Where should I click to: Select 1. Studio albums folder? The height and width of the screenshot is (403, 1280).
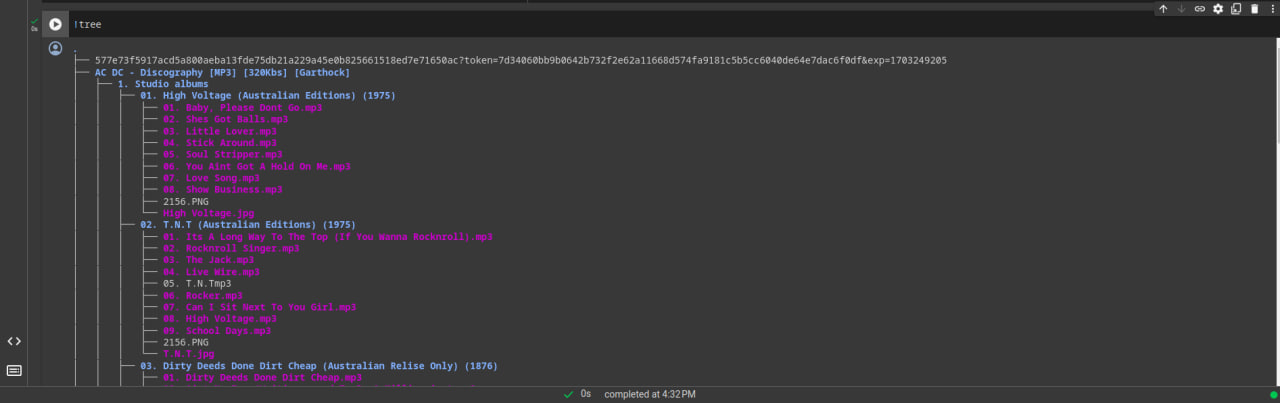tap(163, 84)
